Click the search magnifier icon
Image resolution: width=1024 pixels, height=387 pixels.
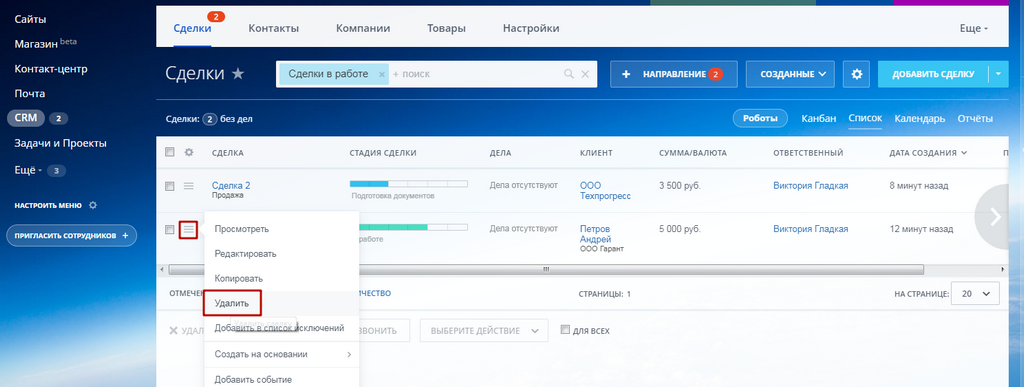569,74
